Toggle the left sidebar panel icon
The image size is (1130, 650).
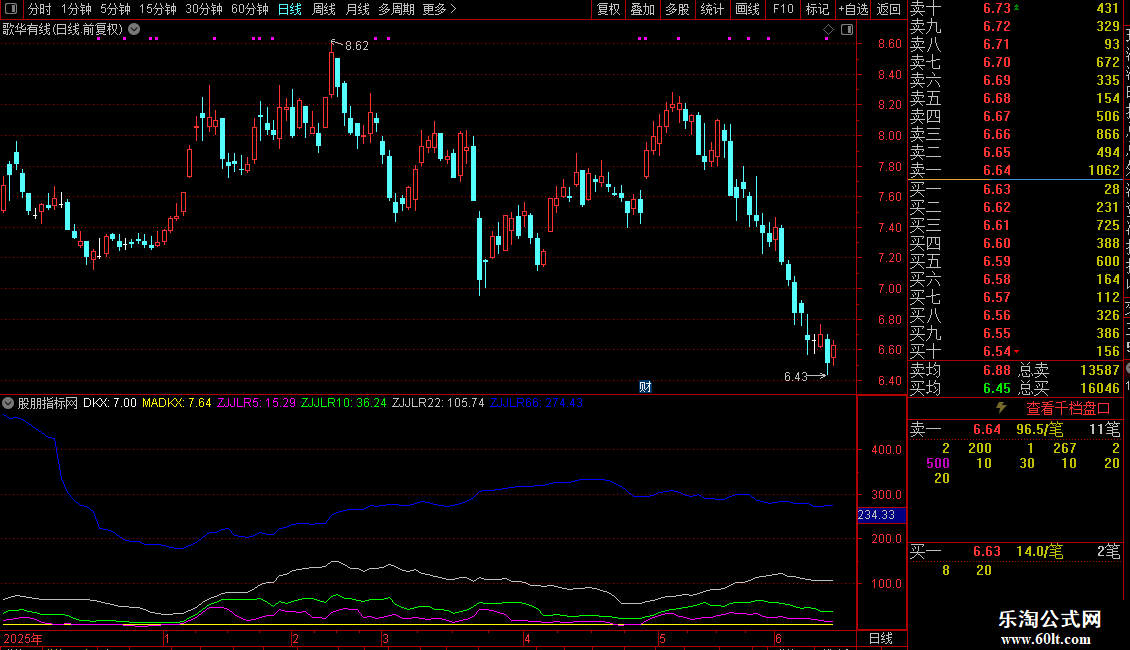11,9
